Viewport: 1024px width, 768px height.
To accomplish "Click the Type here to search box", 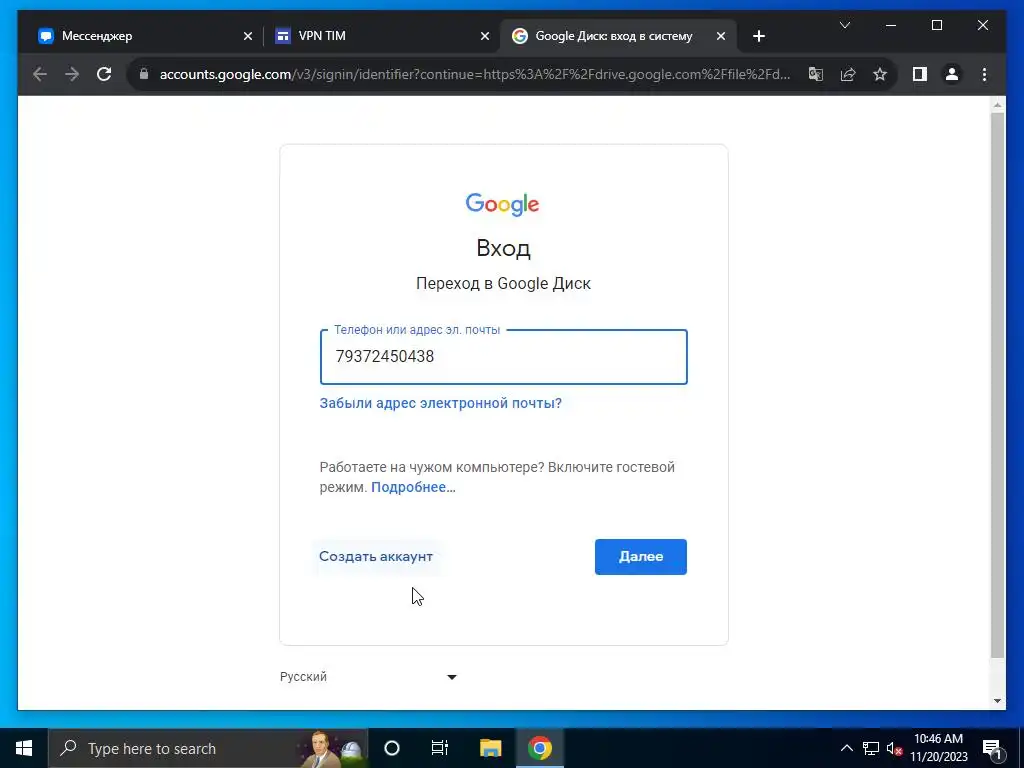I will 208,748.
